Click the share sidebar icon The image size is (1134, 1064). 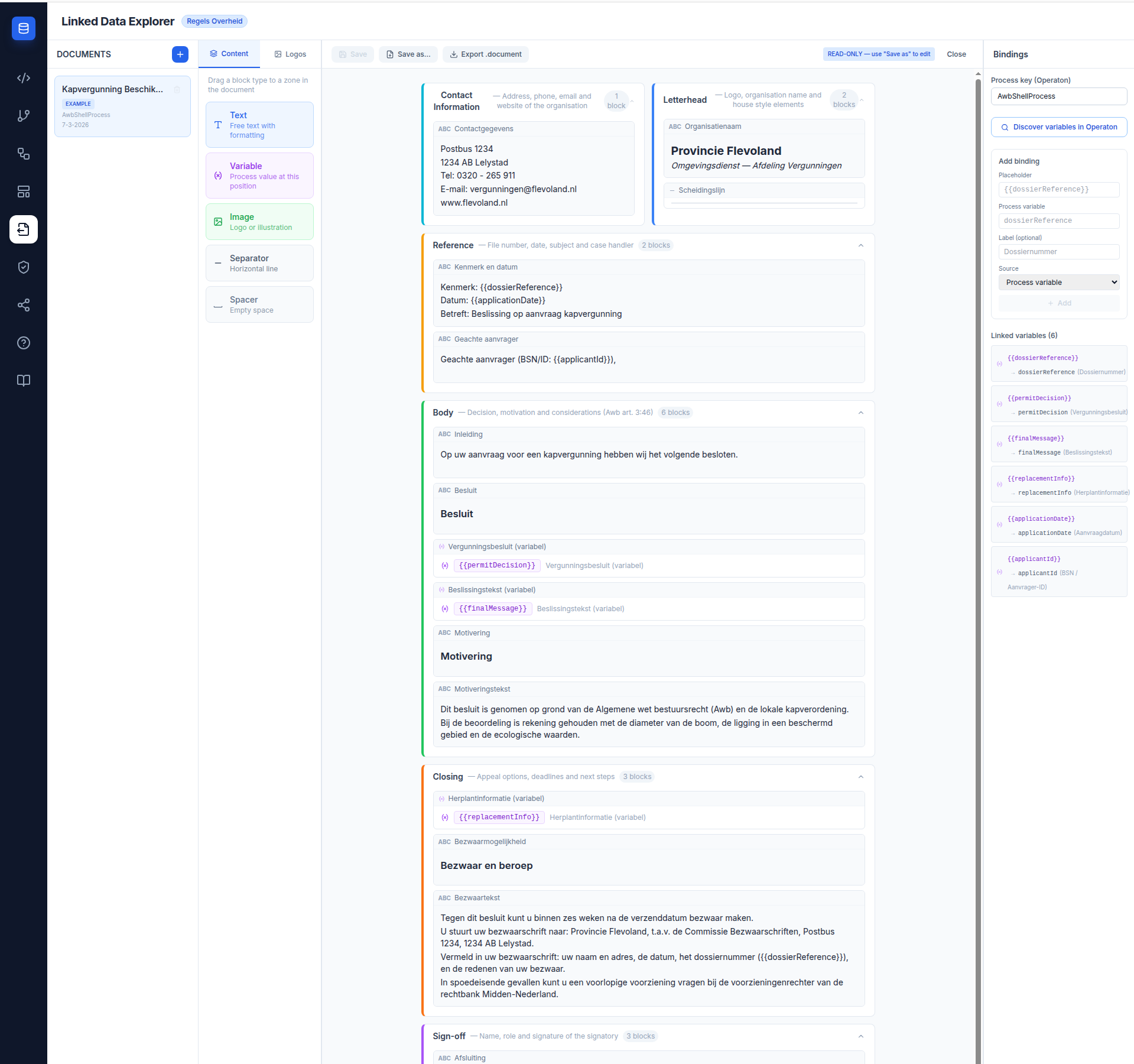(24, 305)
